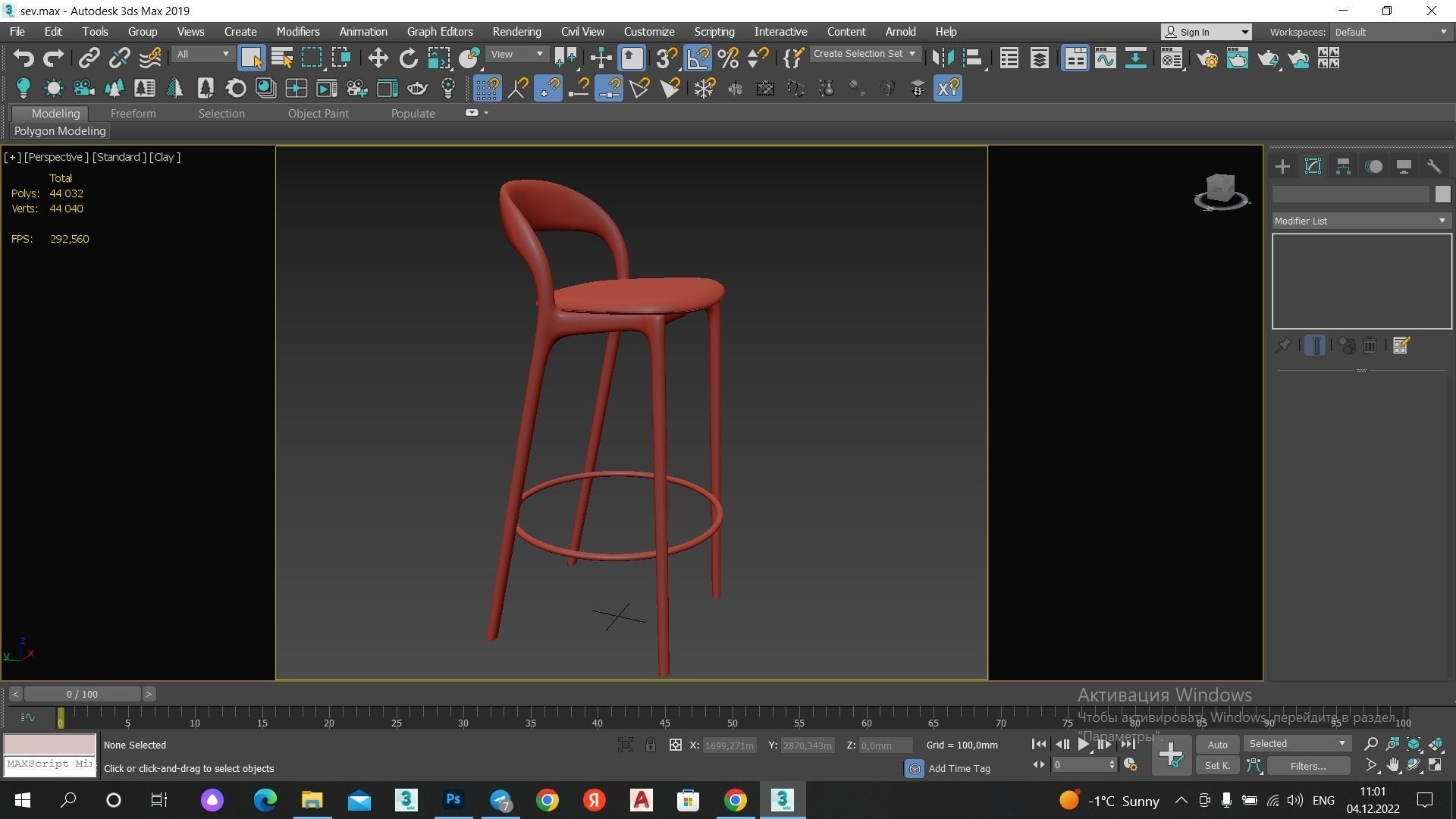Switch to the Object Paint ribbon tab
Image resolution: width=1456 pixels, height=819 pixels.
point(318,114)
